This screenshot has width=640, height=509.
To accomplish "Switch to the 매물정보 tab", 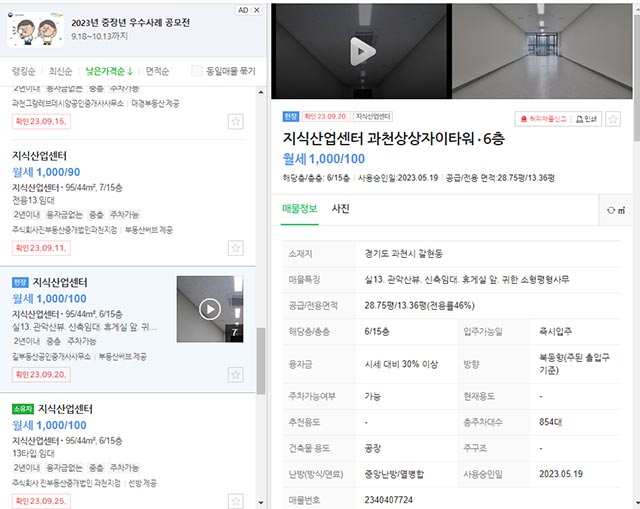I will coord(300,209).
